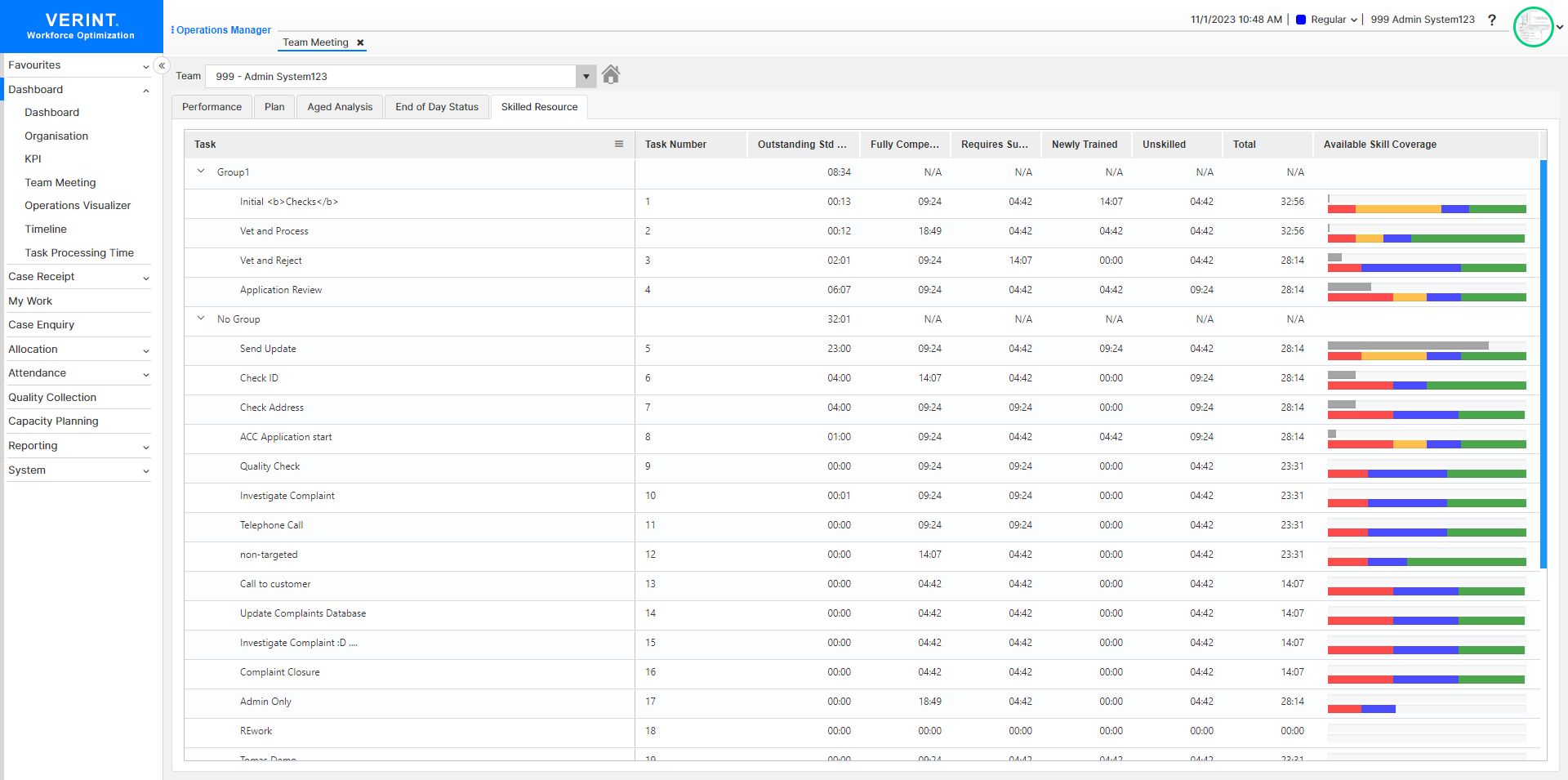
Task: Open the Regular status dropdown
Action: click(1333, 20)
